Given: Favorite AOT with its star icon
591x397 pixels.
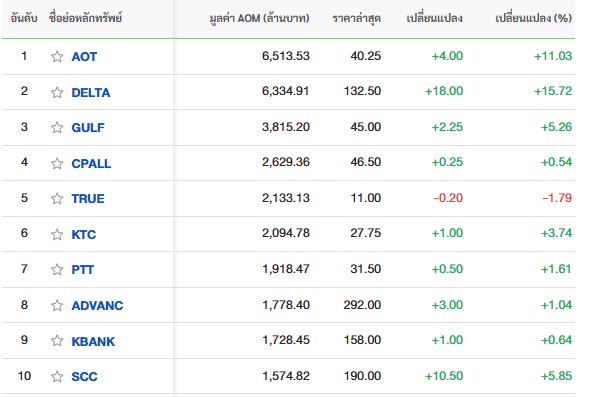Looking at the screenshot, I should click(x=57, y=57).
